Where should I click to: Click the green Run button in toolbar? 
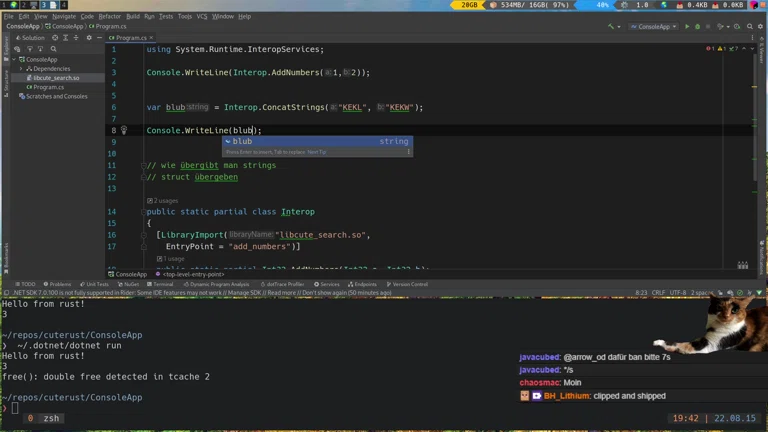(687, 27)
